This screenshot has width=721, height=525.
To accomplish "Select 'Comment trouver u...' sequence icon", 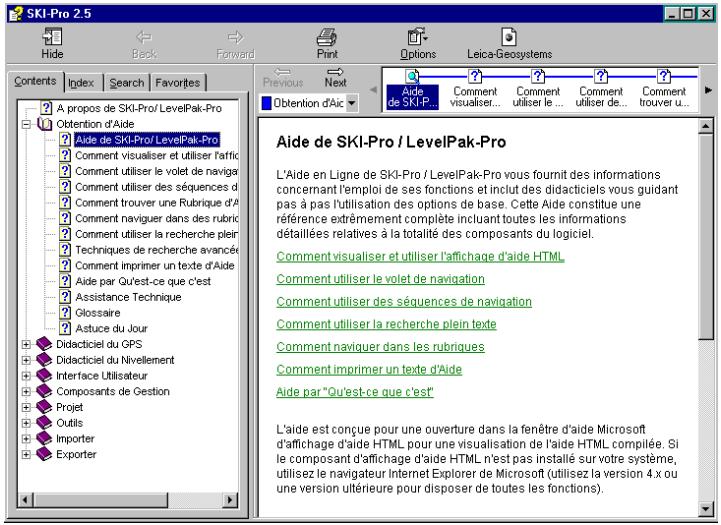I will pos(664,76).
